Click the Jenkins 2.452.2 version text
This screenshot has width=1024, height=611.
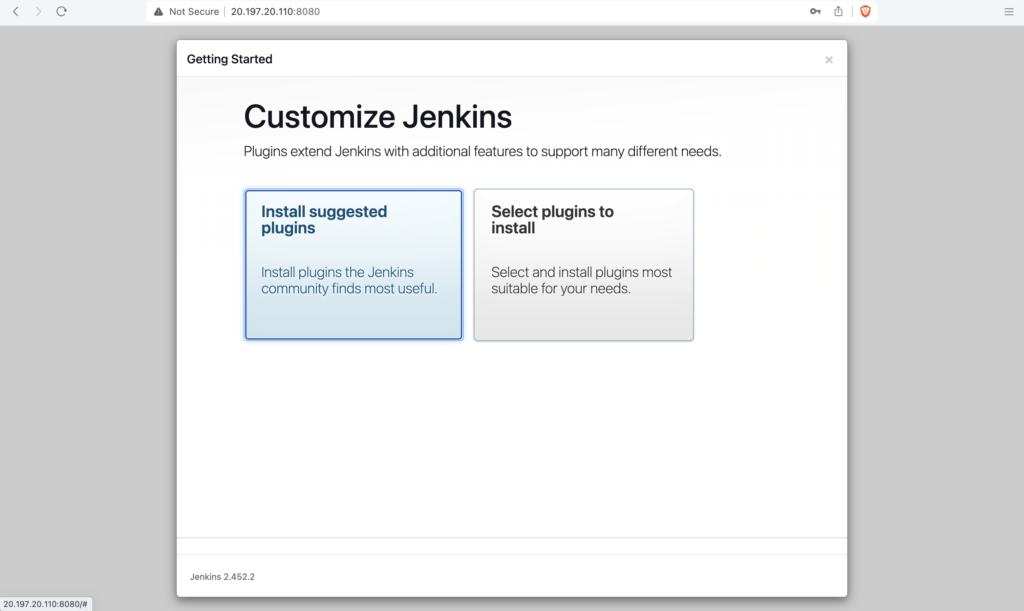[x=222, y=576]
